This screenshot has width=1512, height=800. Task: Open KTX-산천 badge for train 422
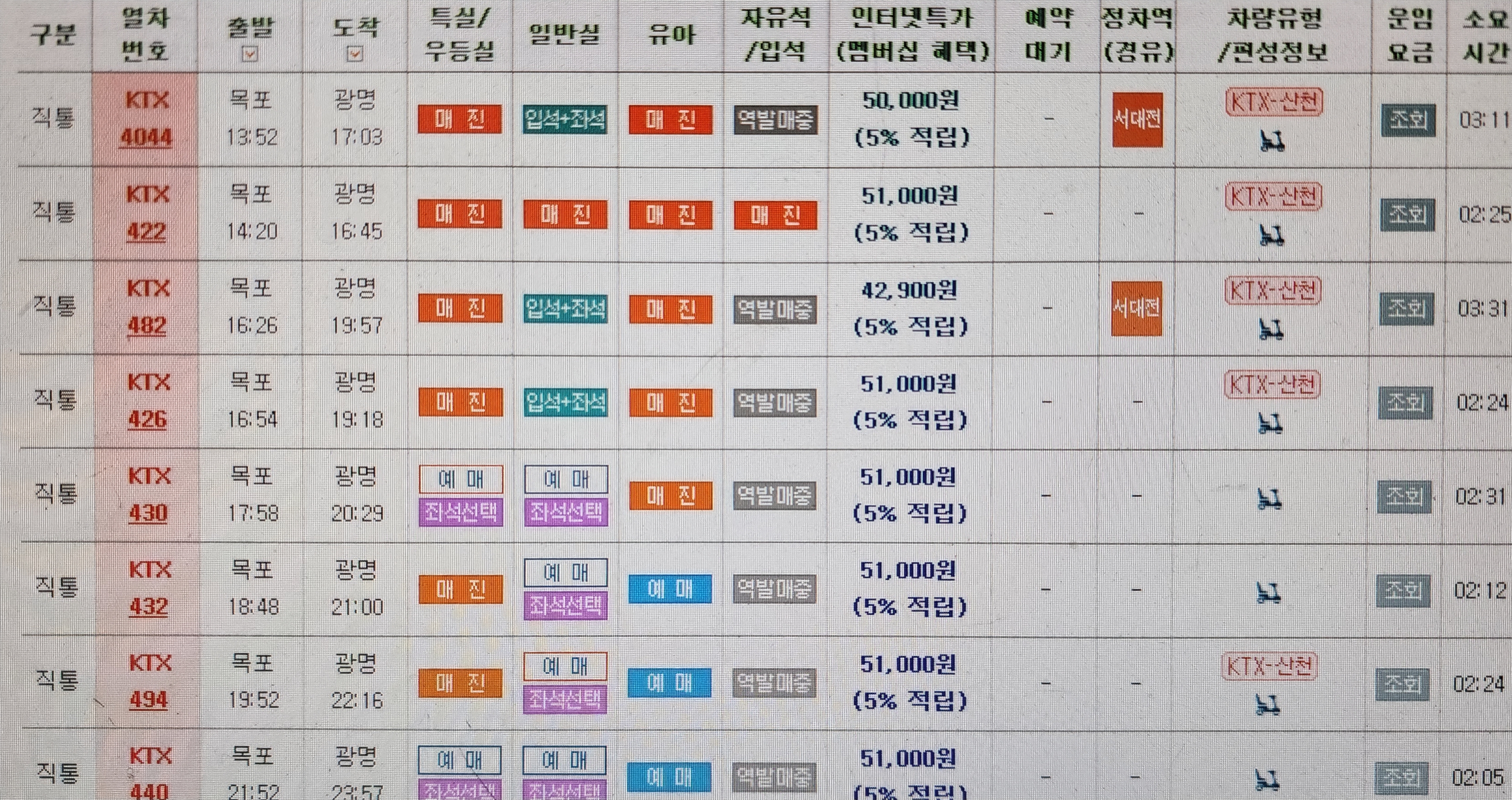[x=1273, y=196]
